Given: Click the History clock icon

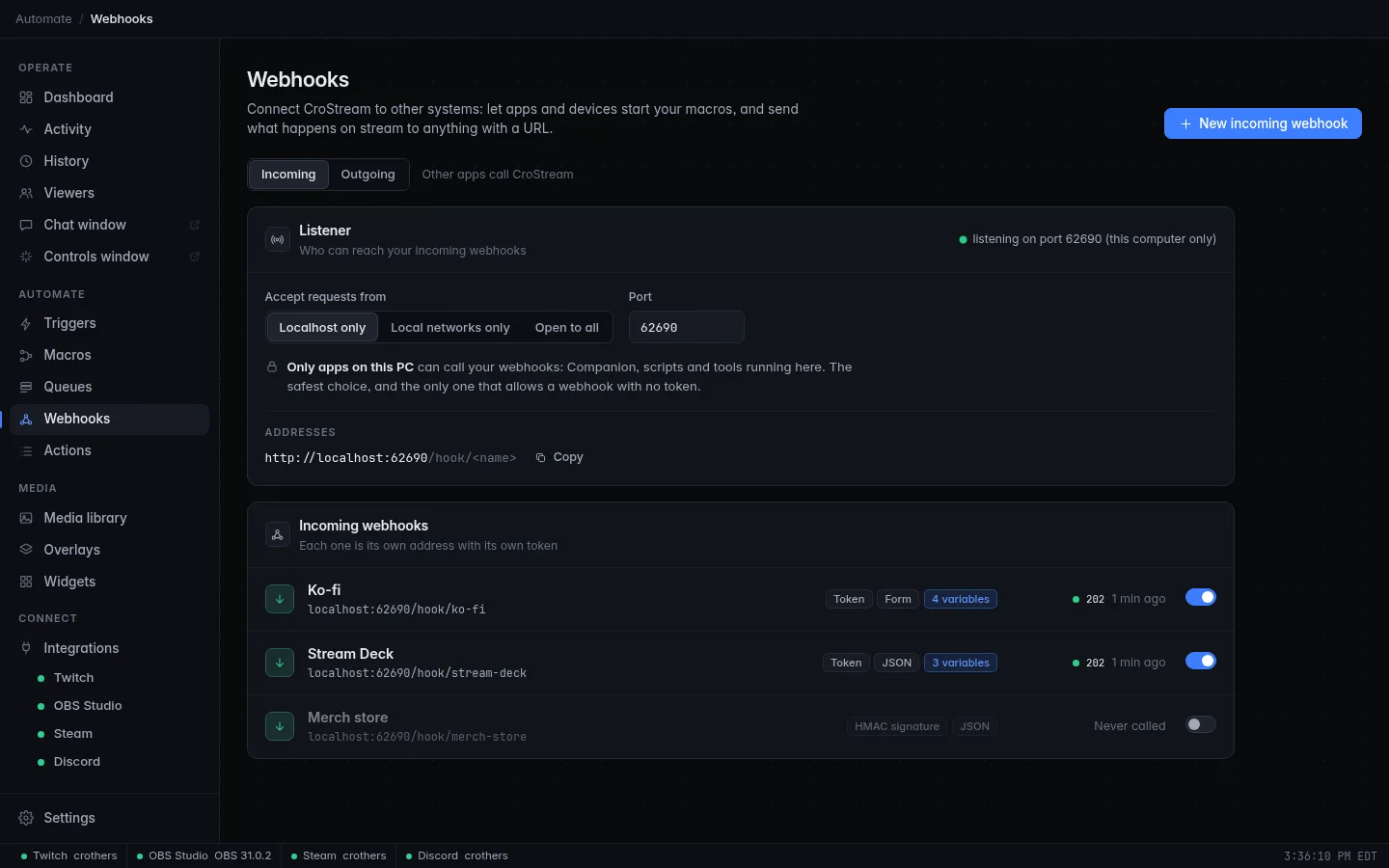Looking at the screenshot, I should click(26, 161).
